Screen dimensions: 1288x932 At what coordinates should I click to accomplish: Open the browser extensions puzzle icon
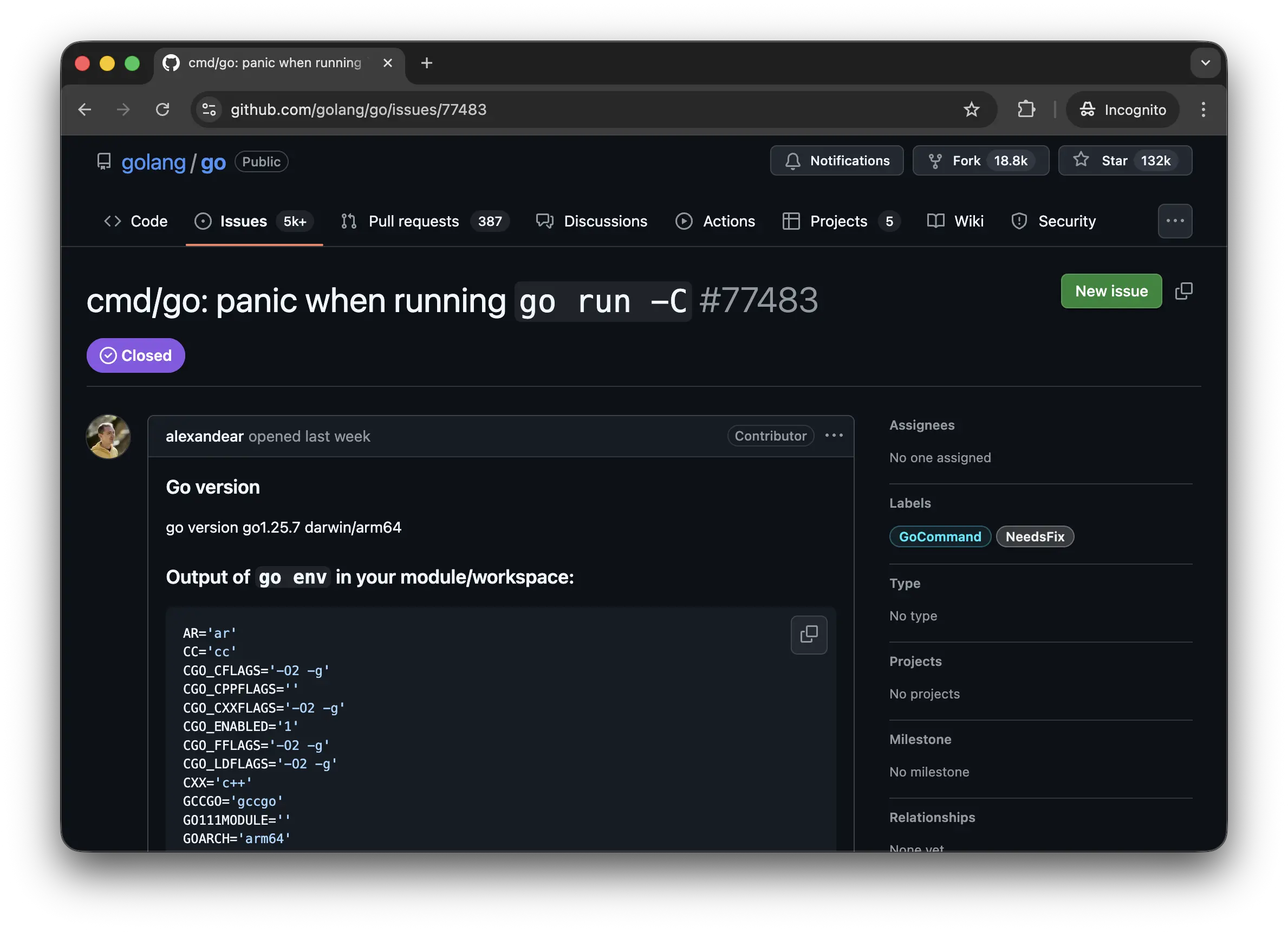point(1026,109)
